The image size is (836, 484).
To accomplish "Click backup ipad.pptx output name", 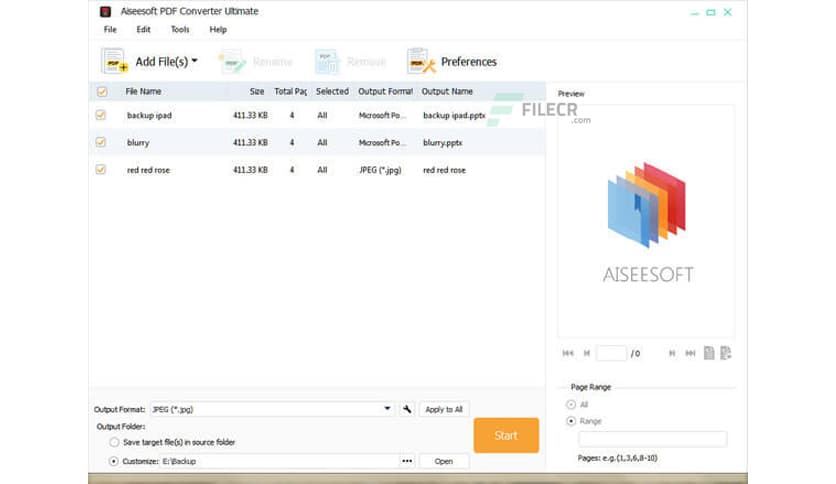I will pyautogui.click(x=454, y=115).
